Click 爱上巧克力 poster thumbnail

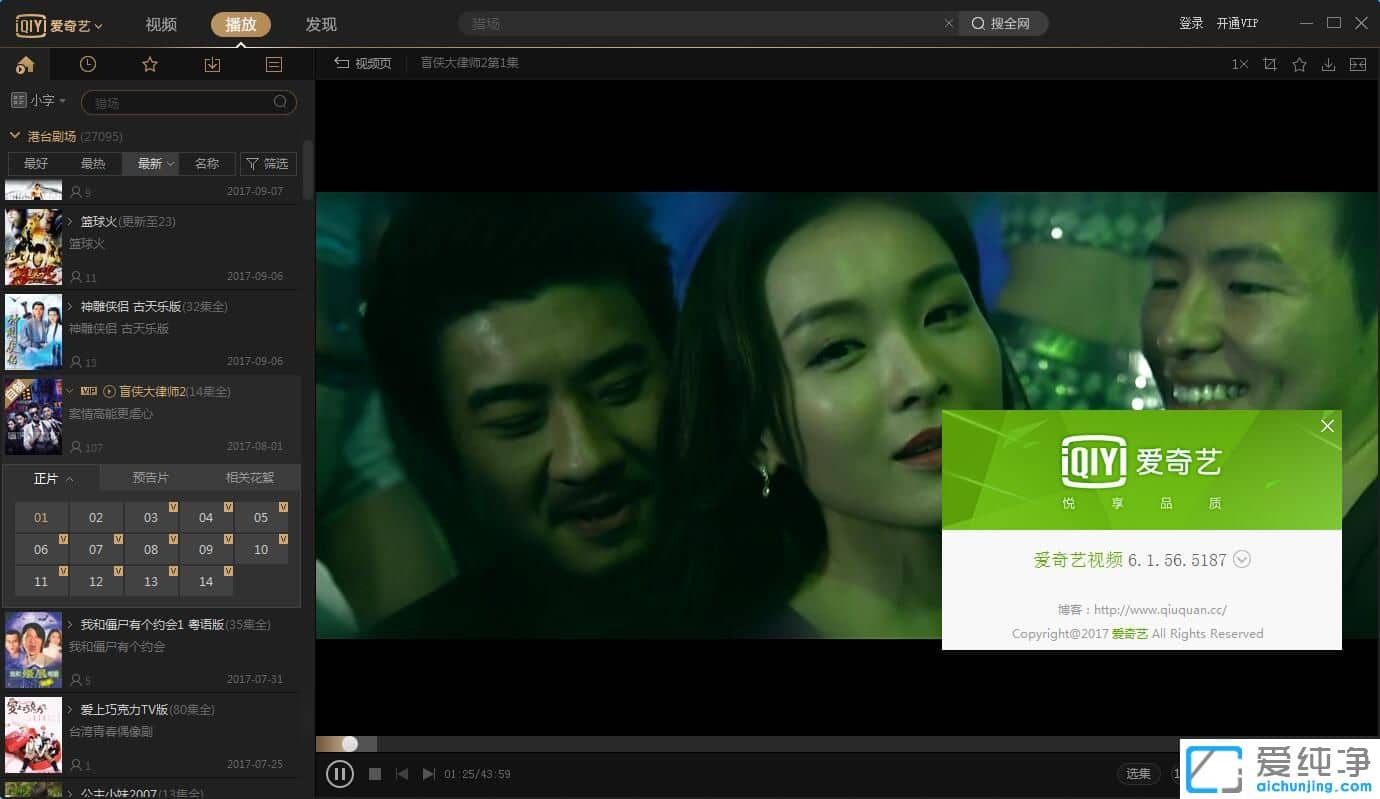tap(33, 735)
